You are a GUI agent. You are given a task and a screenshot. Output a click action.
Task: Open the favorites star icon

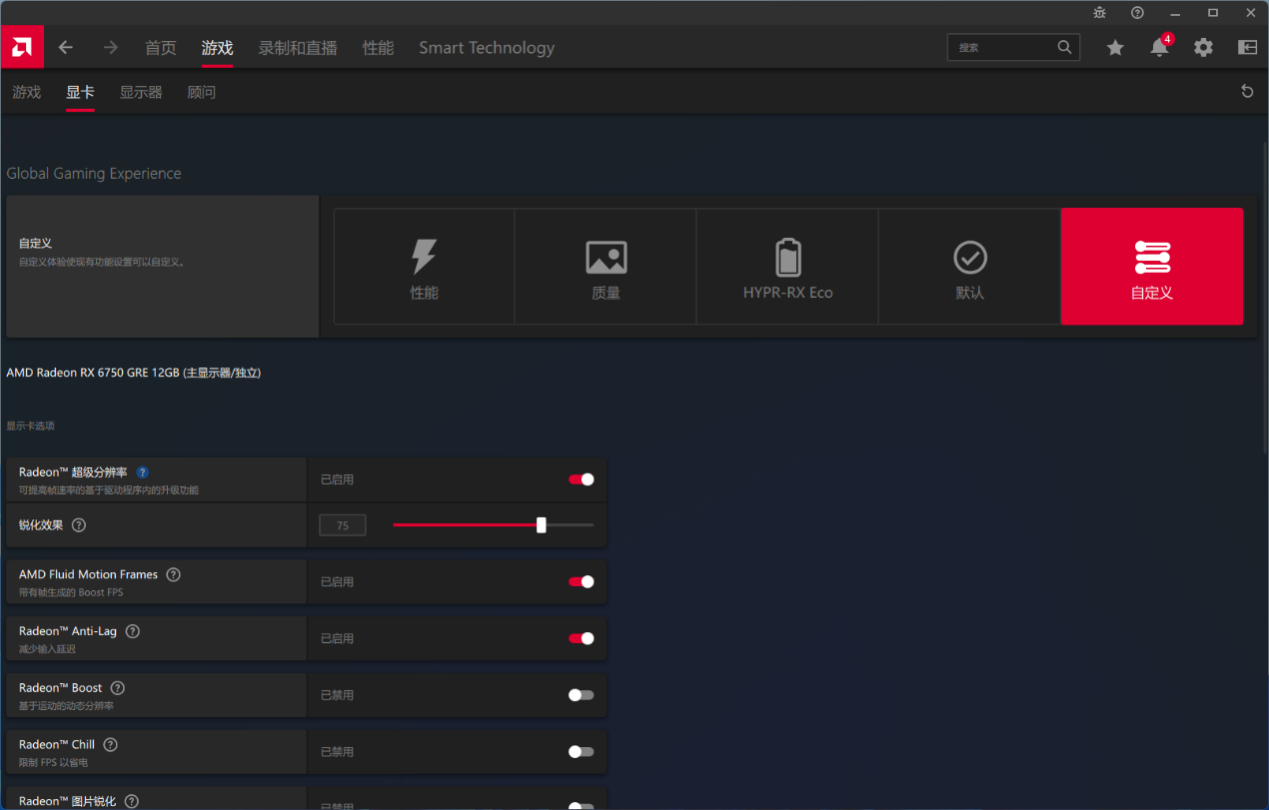pyautogui.click(x=1115, y=47)
